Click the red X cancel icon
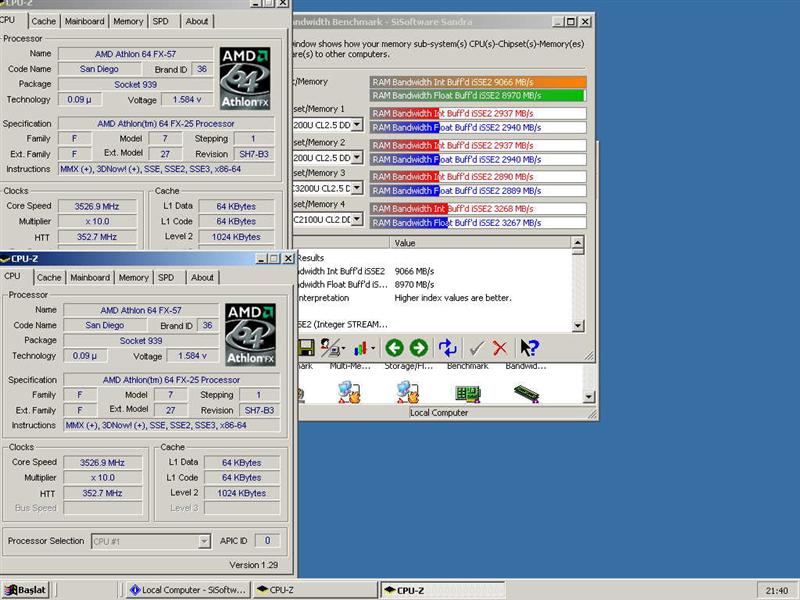 click(x=501, y=348)
